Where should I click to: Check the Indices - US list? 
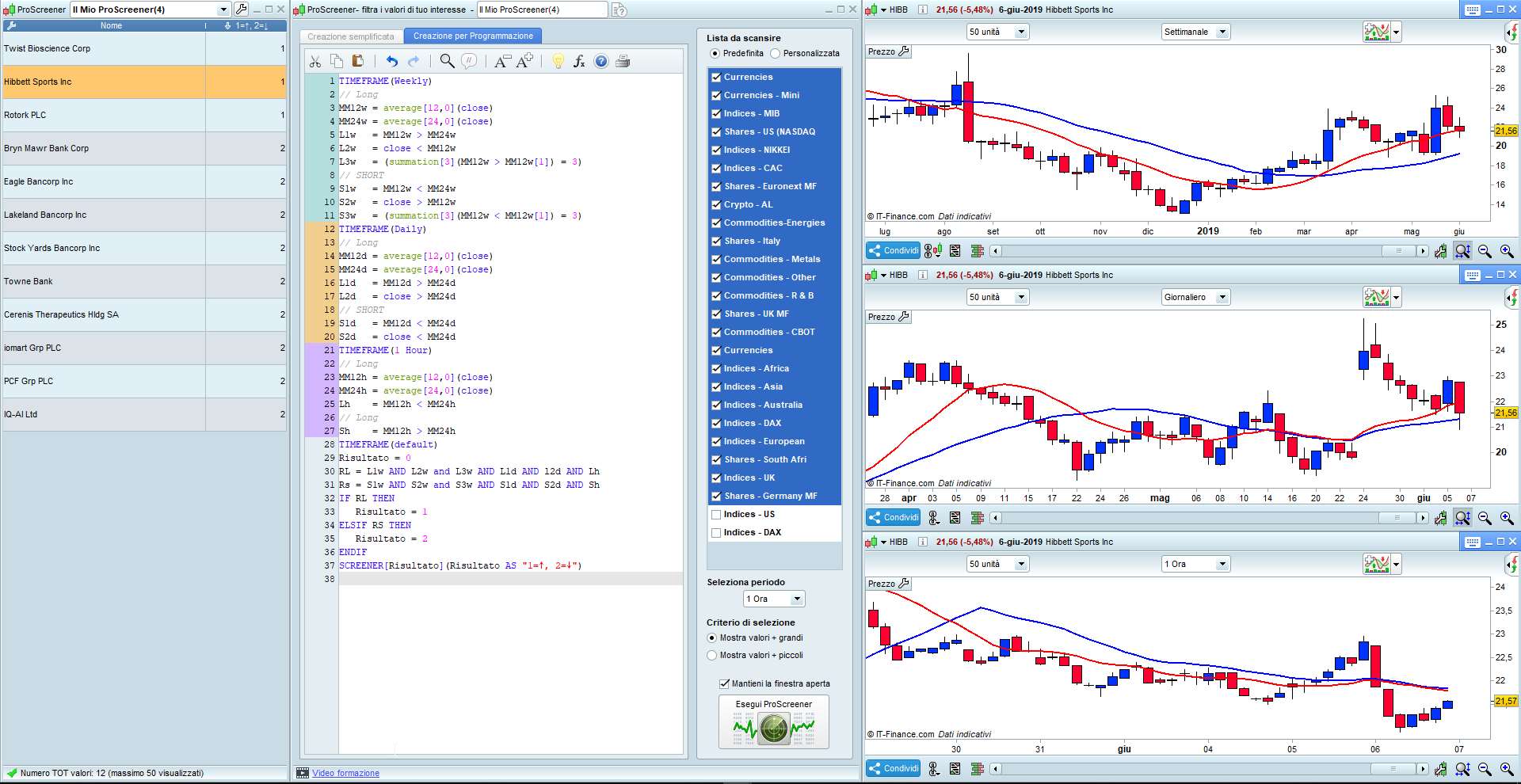[716, 515]
